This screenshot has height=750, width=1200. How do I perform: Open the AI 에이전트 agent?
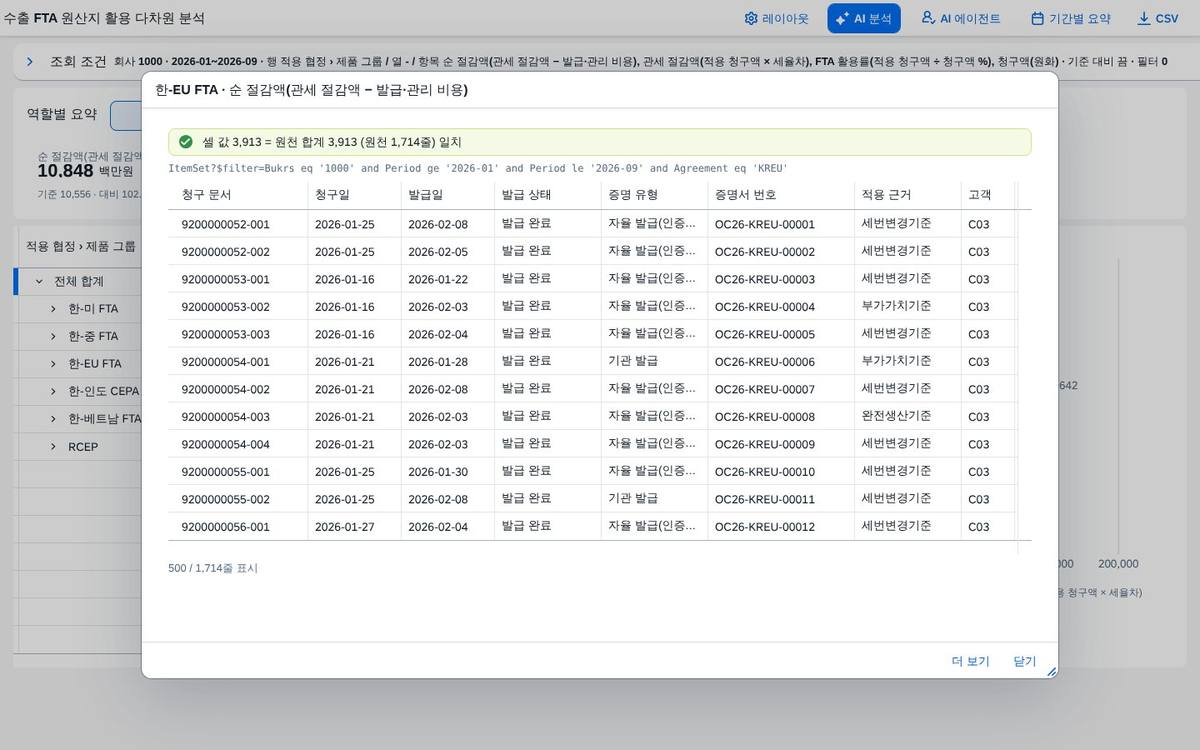point(960,18)
